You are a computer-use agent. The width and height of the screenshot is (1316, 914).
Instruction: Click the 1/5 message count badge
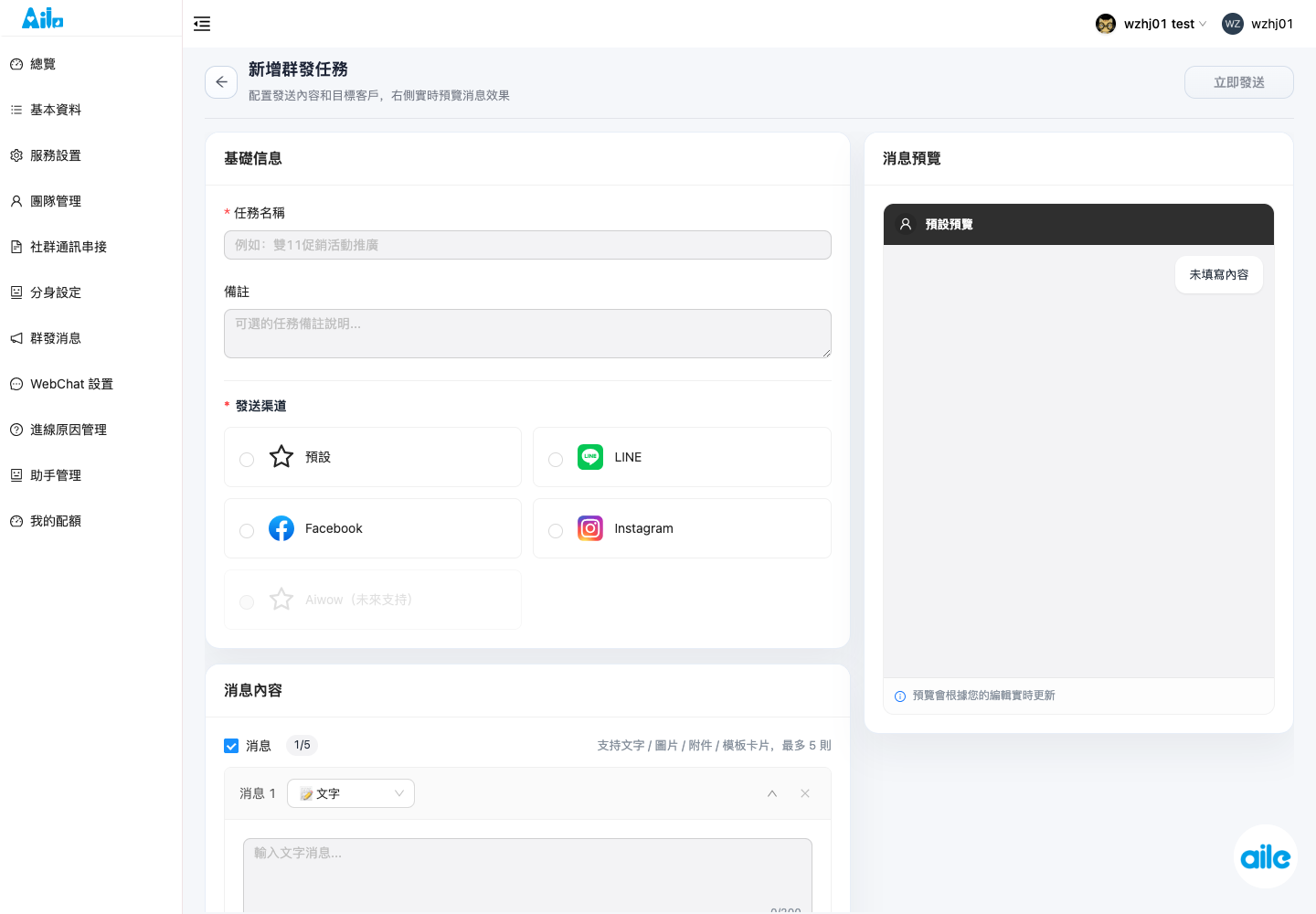point(302,745)
